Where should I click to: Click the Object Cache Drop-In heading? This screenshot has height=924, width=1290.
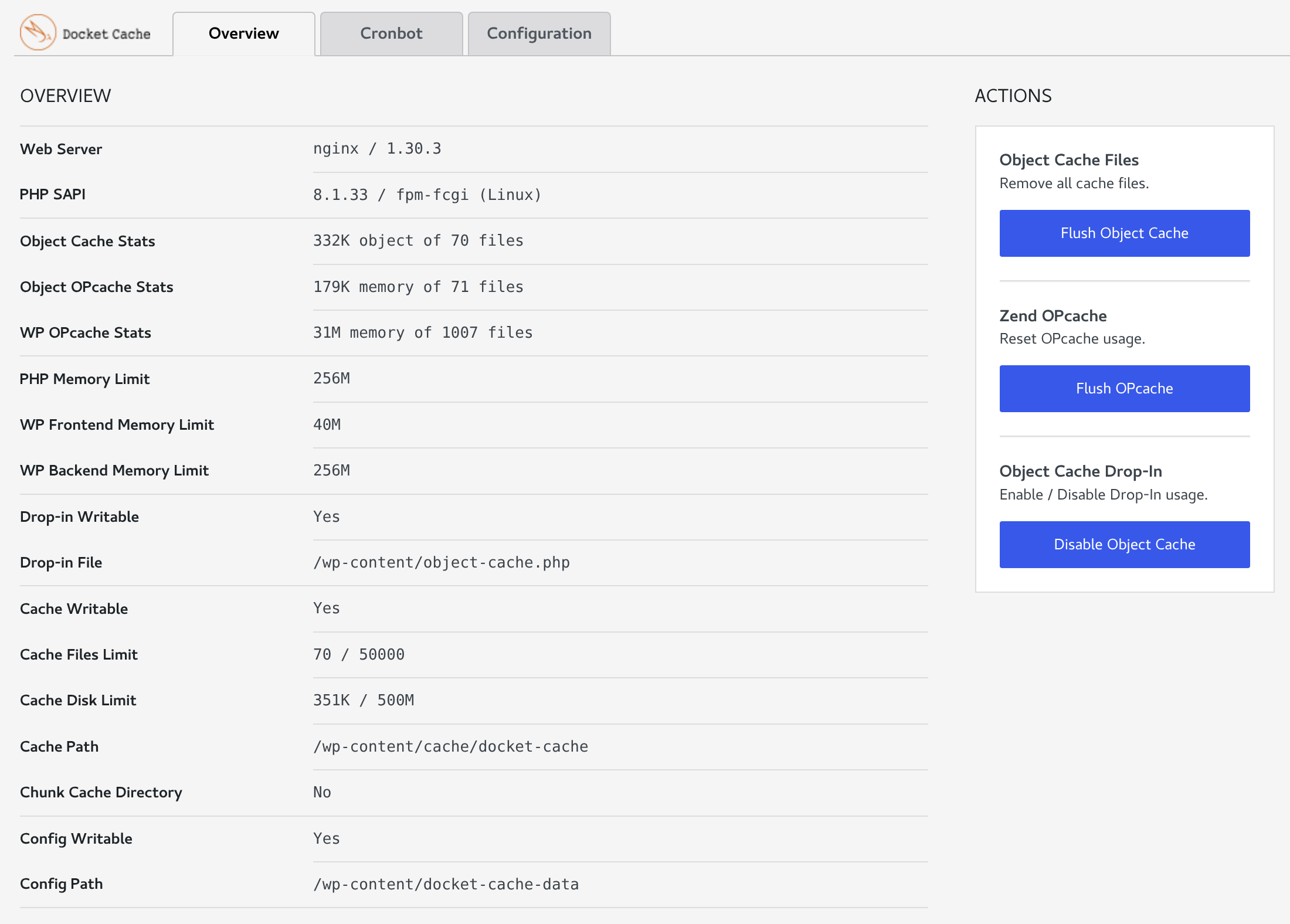[1081, 471]
